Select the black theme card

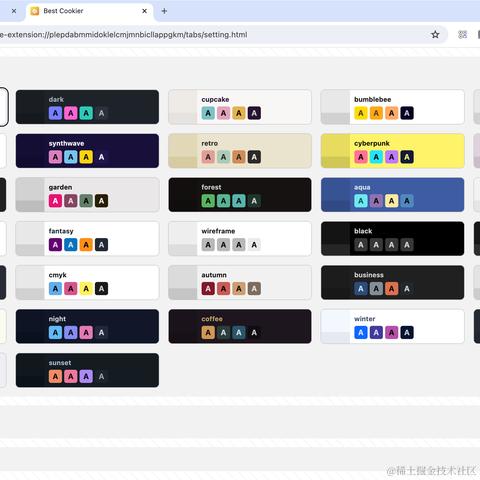click(393, 239)
